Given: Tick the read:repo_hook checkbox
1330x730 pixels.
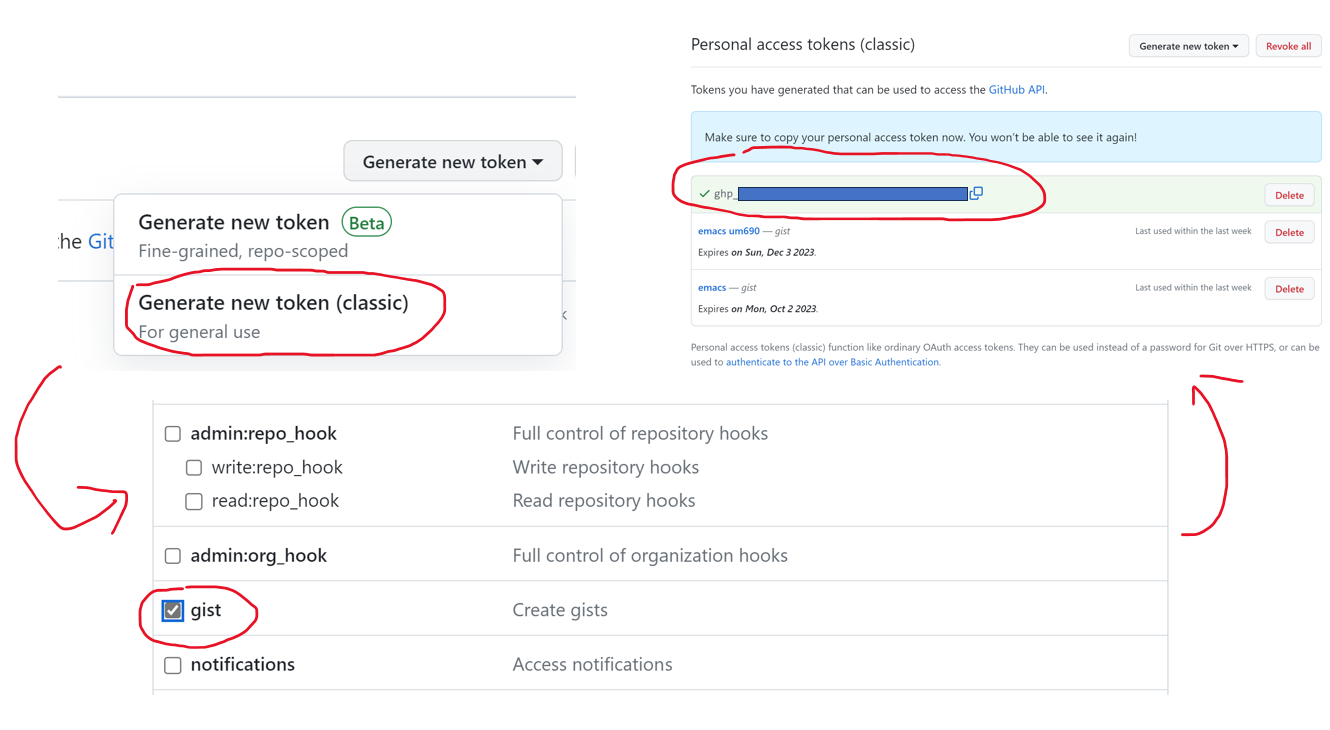Looking at the screenshot, I should point(194,501).
